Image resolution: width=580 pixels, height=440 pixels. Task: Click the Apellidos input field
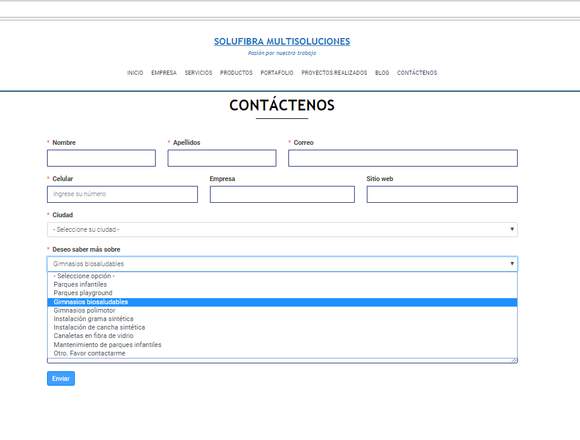[x=222, y=158]
